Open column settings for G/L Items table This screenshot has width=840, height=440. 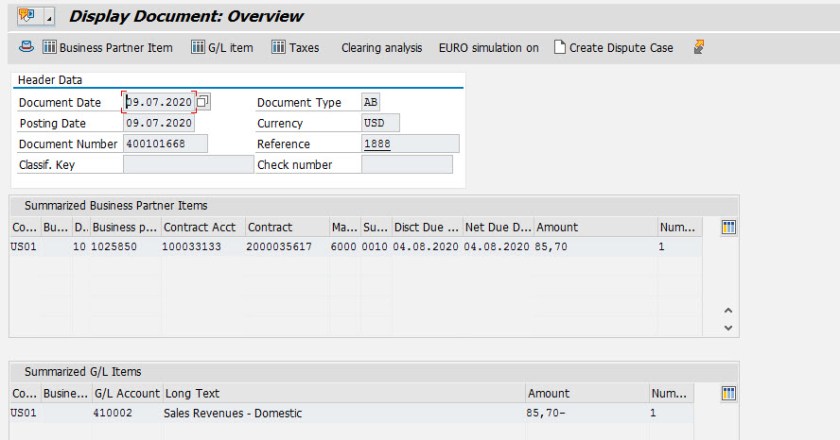click(729, 393)
